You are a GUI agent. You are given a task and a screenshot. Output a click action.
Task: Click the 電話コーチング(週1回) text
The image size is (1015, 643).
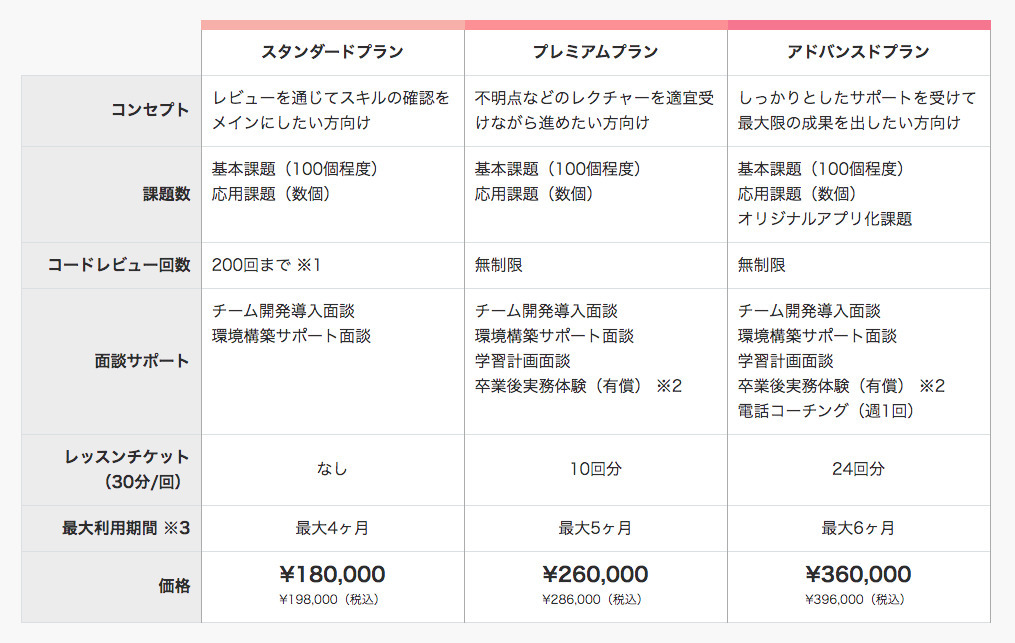826,411
